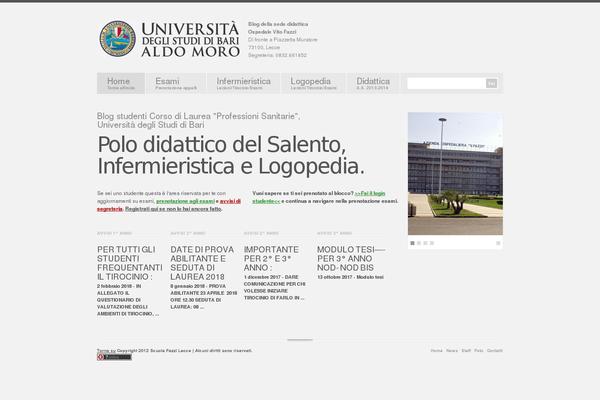600x400 pixels.
Task: Click the Università di Bari seal logo
Action: pos(117,39)
